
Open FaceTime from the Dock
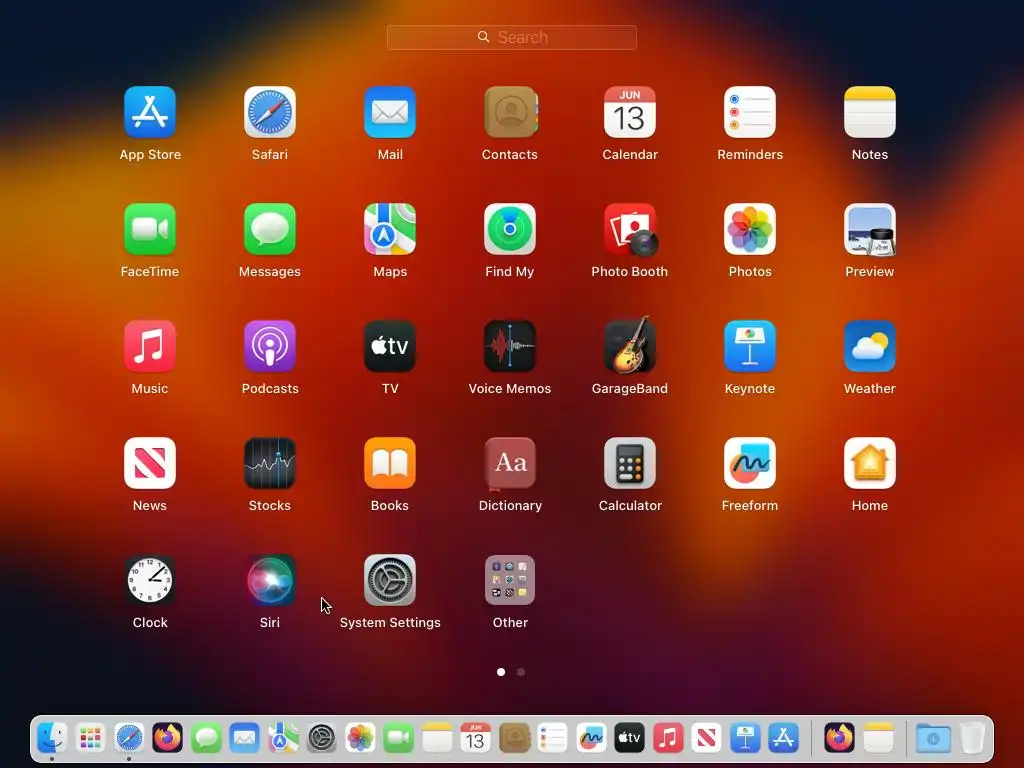[398, 739]
